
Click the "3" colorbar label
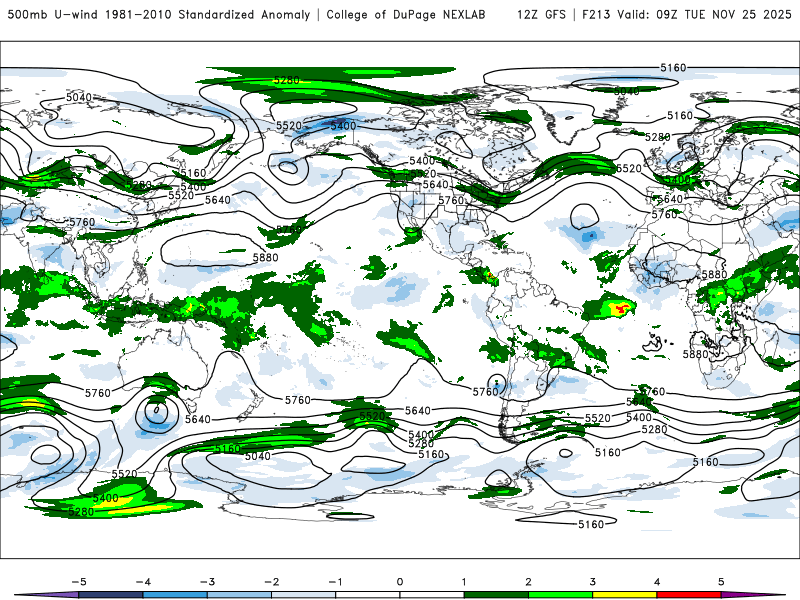[592, 582]
